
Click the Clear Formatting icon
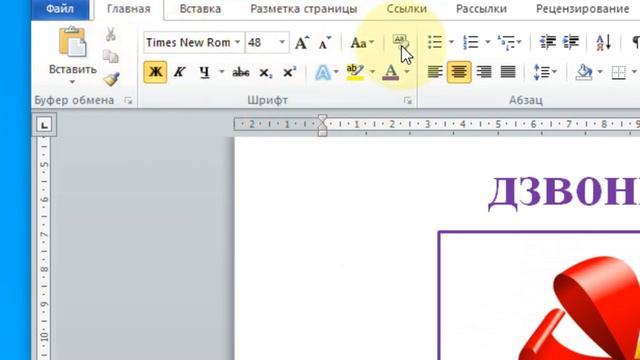tap(400, 42)
